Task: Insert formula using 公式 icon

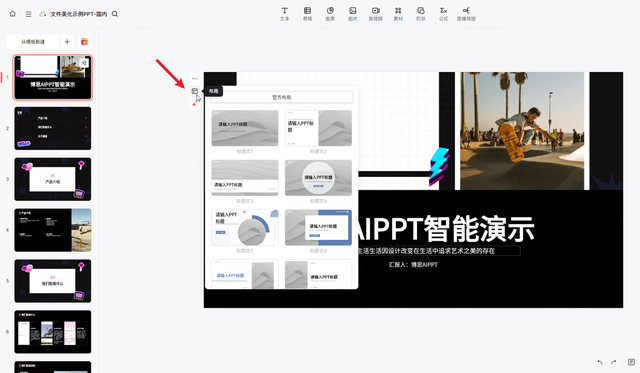Action: [443, 13]
